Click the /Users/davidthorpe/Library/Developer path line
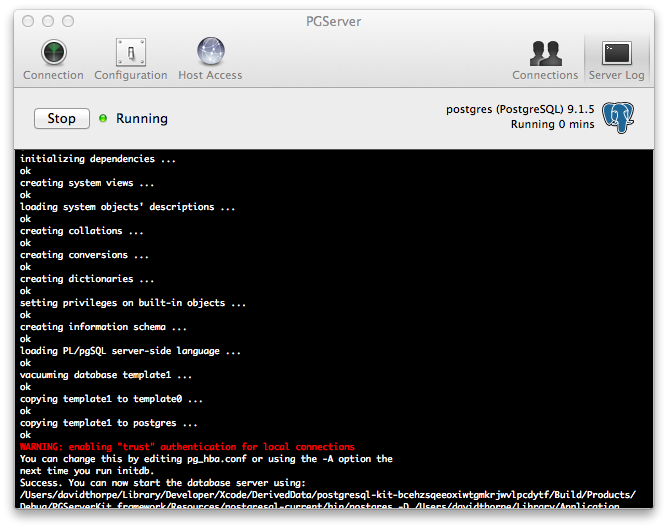Screen dimensions: 668x529 [328, 495]
